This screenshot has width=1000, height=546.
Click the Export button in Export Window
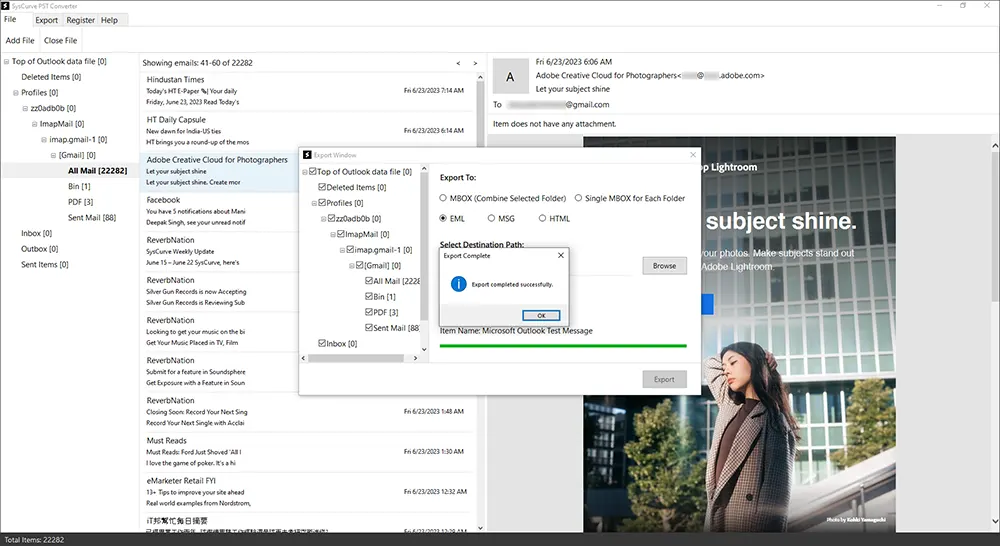pos(664,379)
